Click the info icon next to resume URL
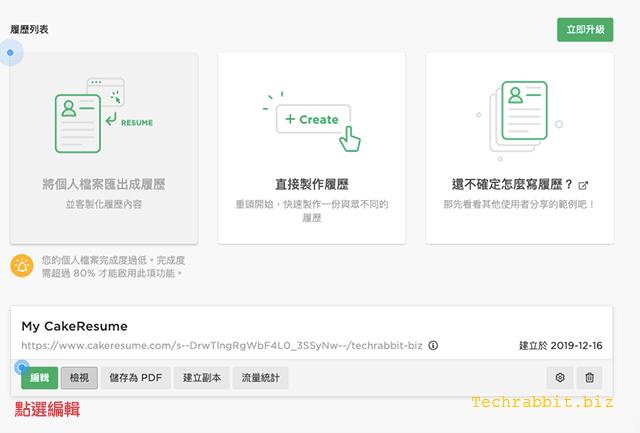Image resolution: width=640 pixels, height=433 pixels. (433, 346)
